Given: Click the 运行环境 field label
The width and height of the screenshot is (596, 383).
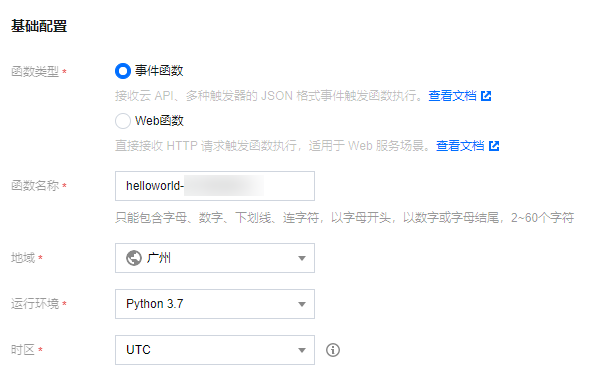Looking at the screenshot, I should point(35,304).
